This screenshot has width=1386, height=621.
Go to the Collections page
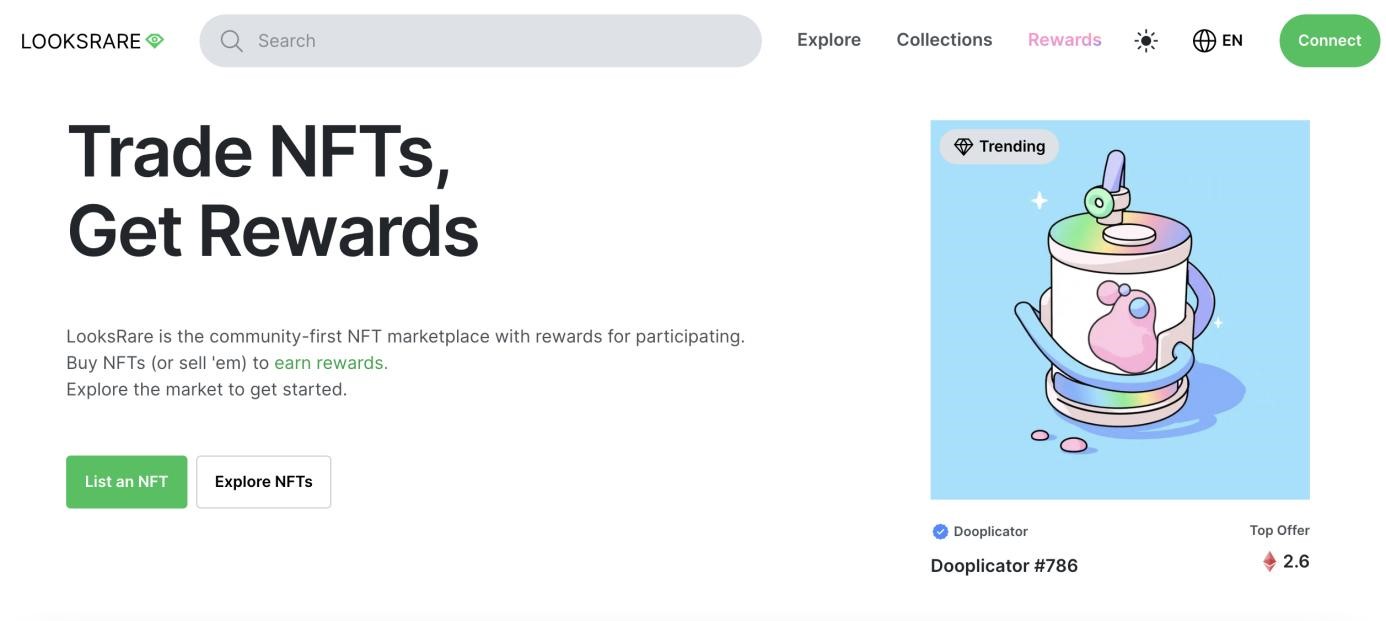click(x=944, y=40)
